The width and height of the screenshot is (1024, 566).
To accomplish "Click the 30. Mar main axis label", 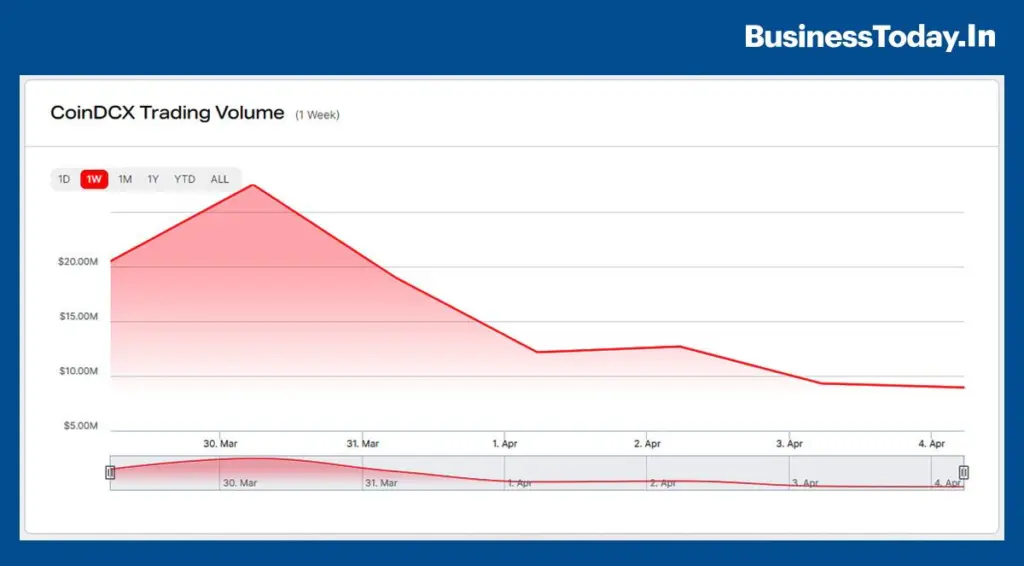I will (x=220, y=444).
